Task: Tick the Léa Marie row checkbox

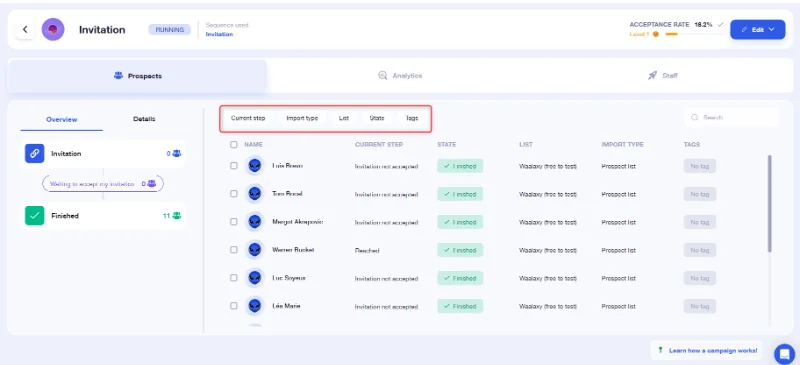Action: (234, 306)
